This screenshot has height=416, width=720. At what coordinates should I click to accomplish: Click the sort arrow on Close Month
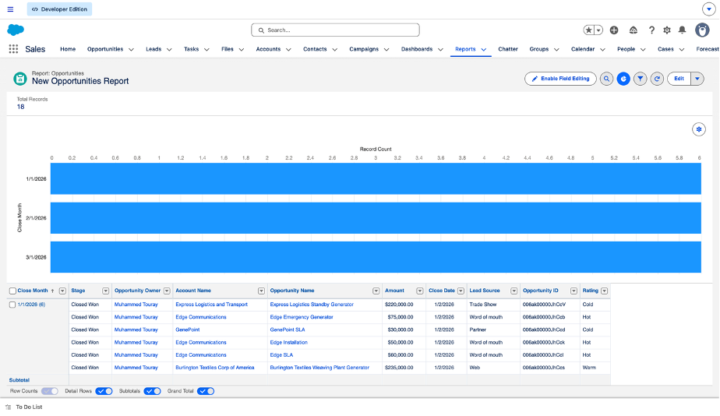coord(52,291)
